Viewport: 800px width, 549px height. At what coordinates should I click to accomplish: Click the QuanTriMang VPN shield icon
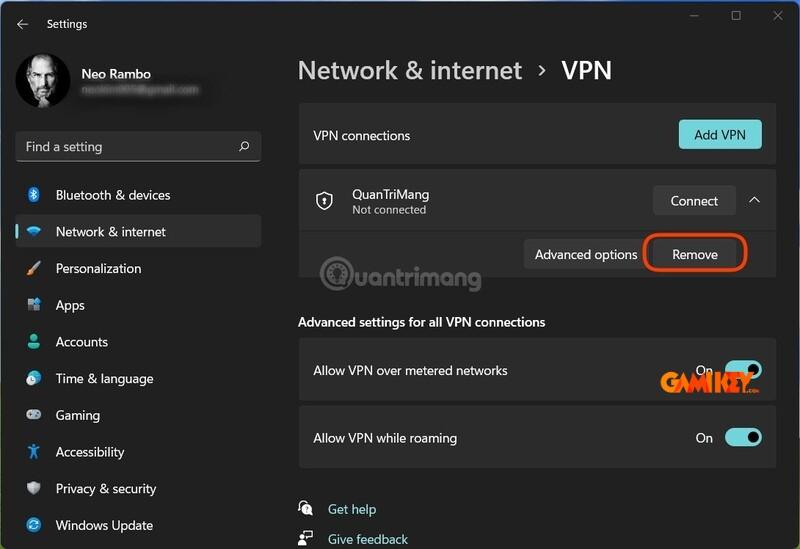click(324, 201)
